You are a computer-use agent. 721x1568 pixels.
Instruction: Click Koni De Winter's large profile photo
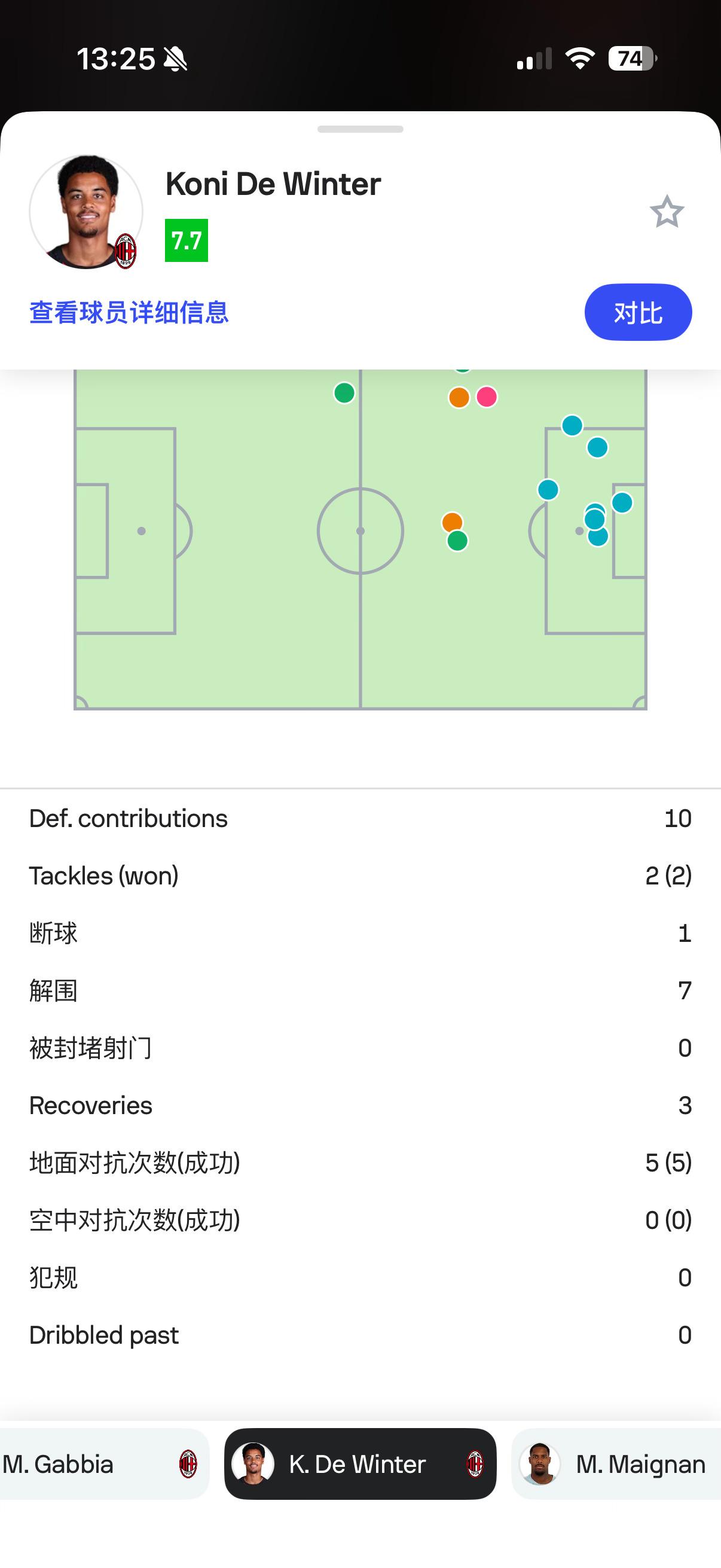[85, 211]
